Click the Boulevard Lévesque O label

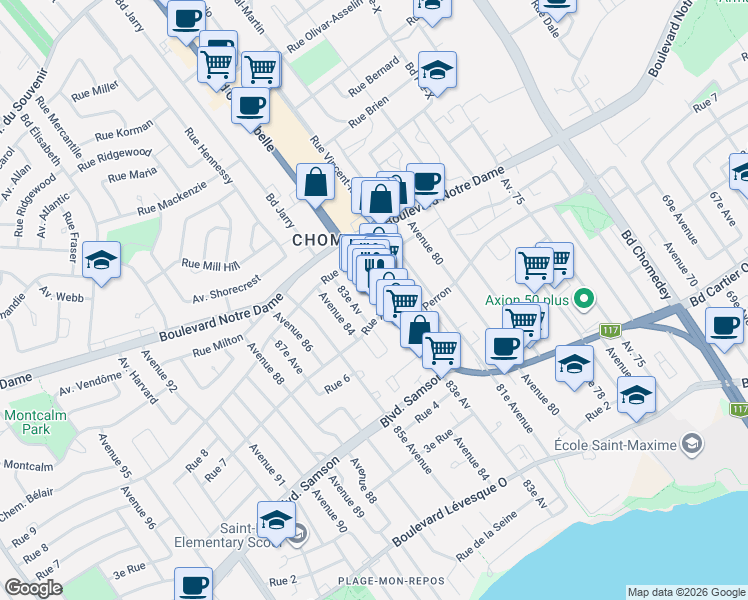coord(449,512)
